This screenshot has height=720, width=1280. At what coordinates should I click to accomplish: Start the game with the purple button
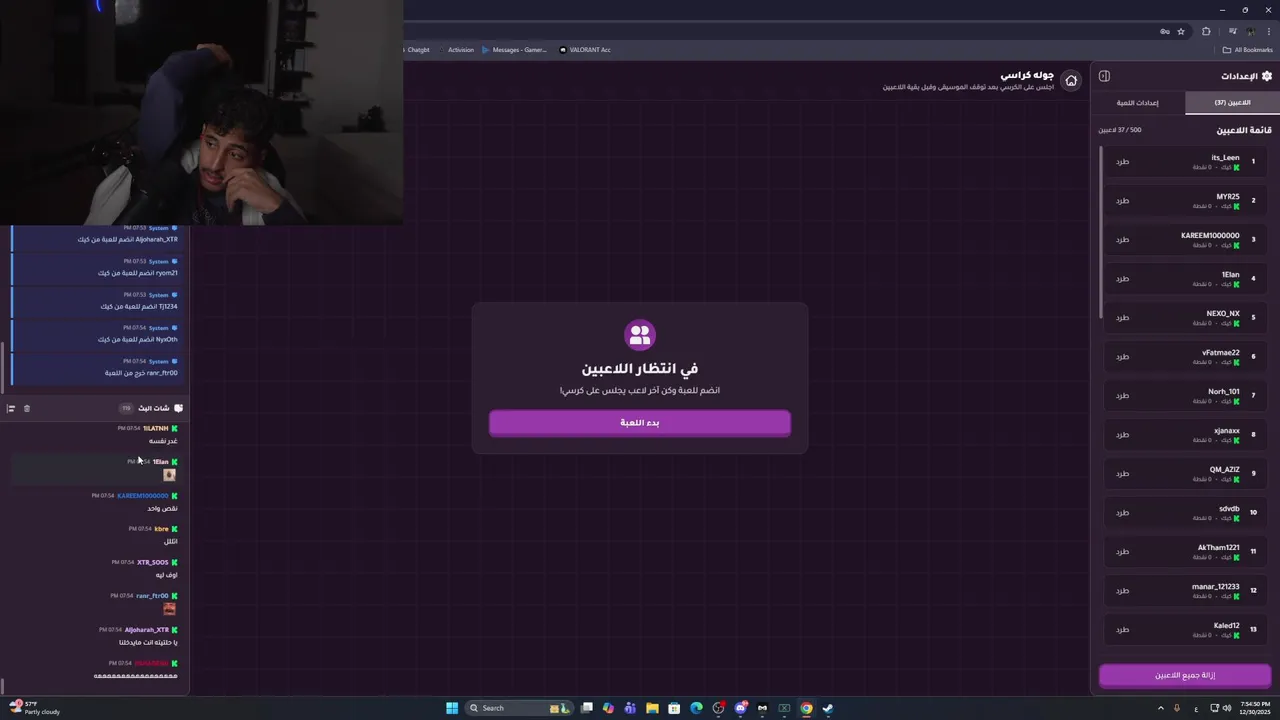tap(640, 423)
